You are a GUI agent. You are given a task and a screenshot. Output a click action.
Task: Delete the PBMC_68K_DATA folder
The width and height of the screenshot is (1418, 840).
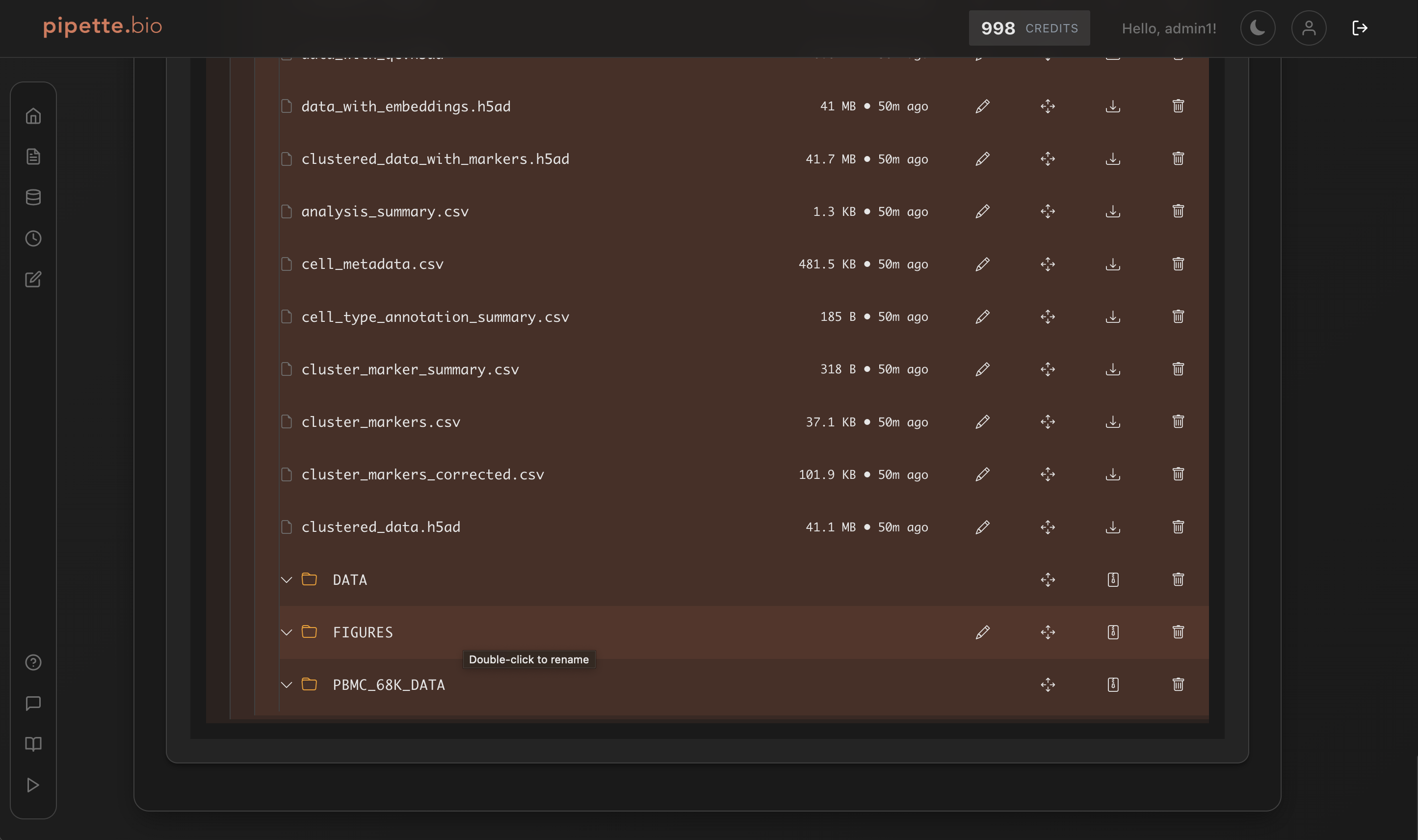(1178, 684)
